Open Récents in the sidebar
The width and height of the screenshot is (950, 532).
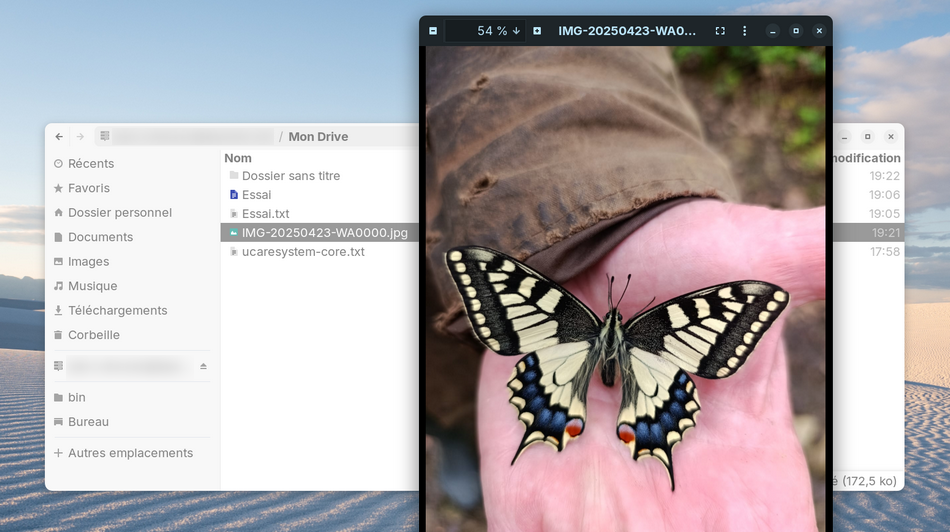90,164
